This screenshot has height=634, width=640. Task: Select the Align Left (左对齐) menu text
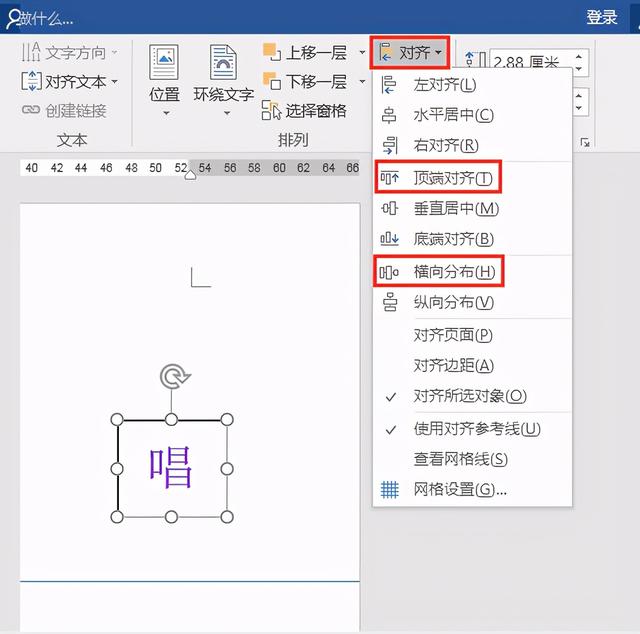point(444,85)
